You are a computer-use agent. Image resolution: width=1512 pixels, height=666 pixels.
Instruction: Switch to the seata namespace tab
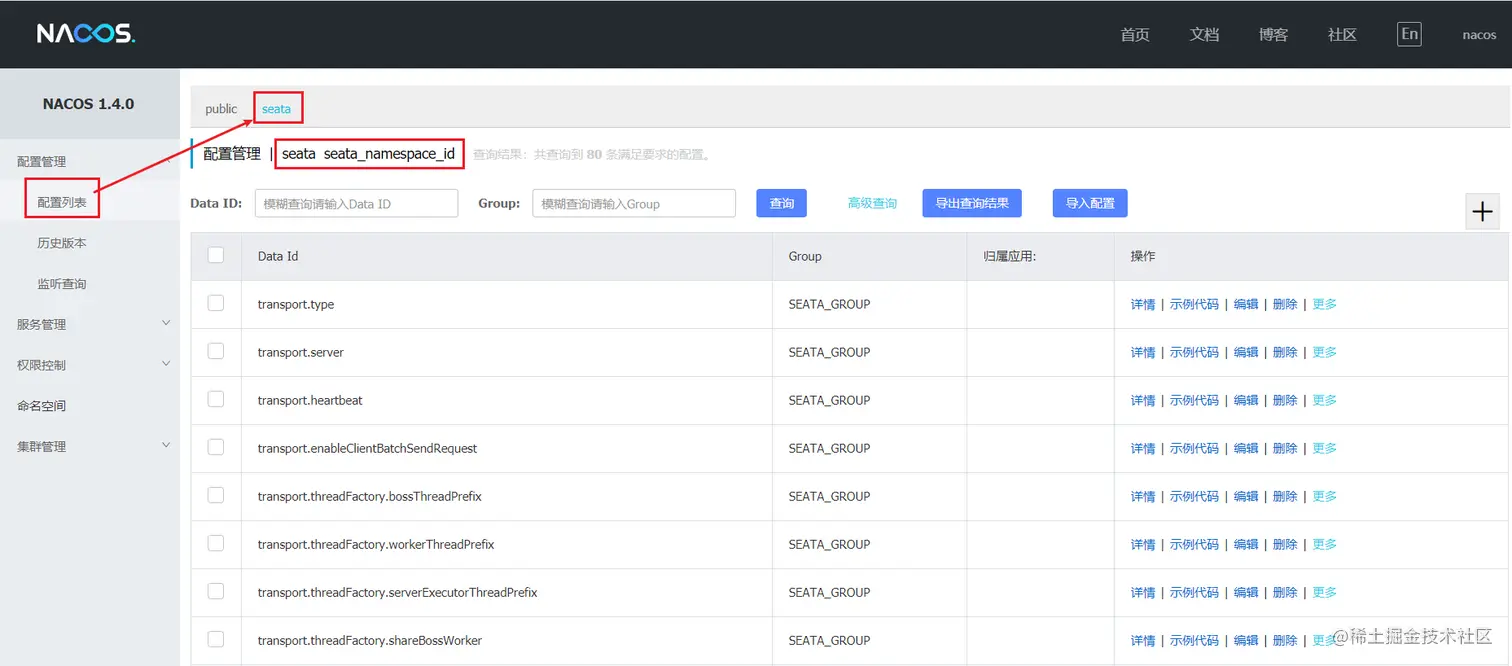276,109
